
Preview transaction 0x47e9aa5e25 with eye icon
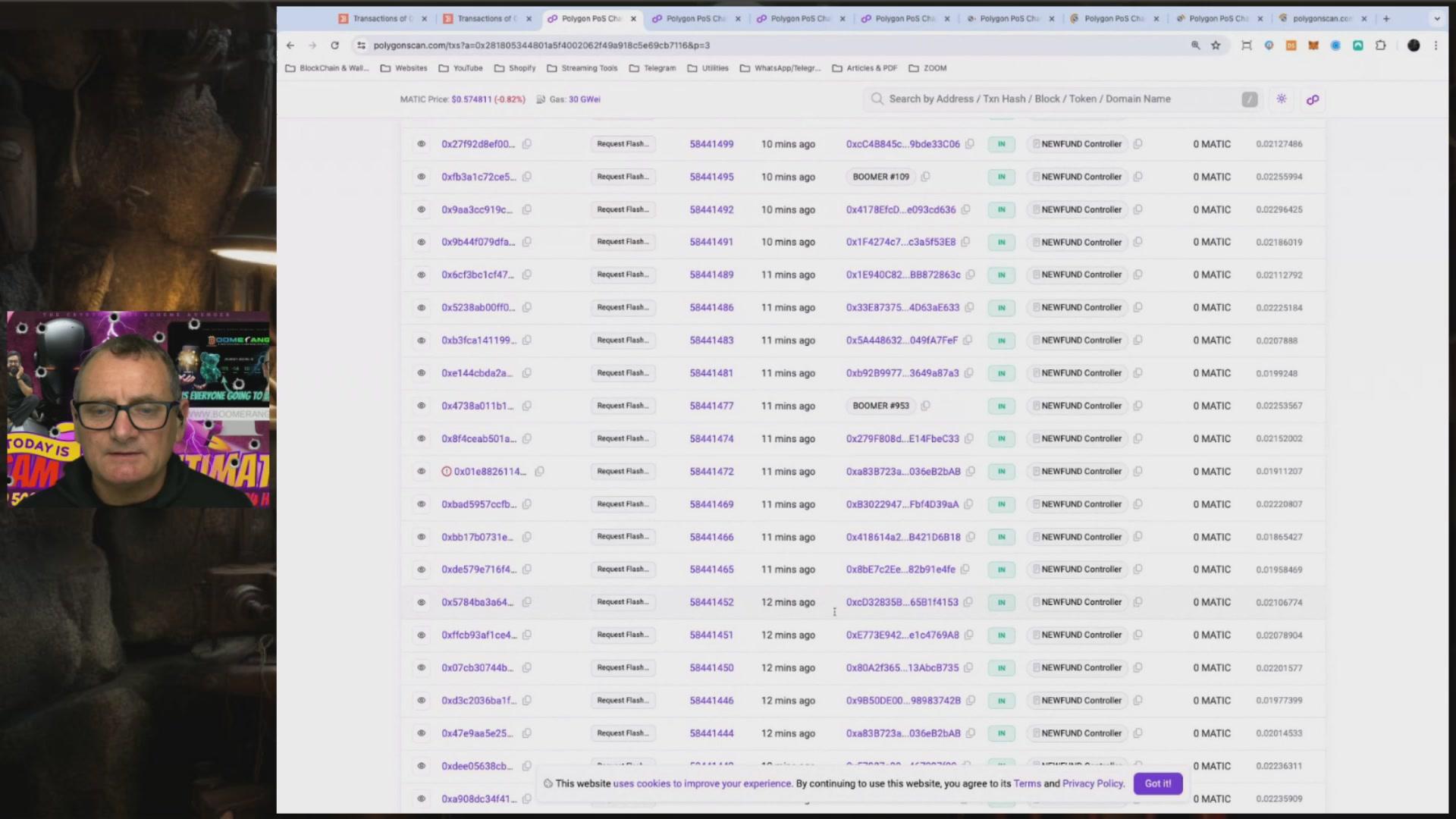pyautogui.click(x=421, y=733)
